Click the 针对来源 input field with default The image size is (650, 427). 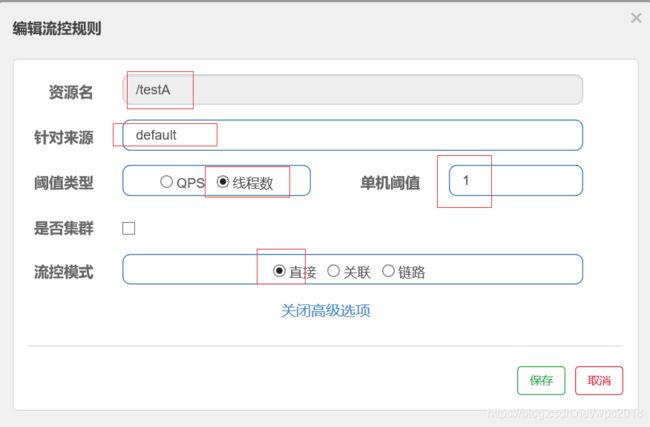pyautogui.click(x=353, y=135)
